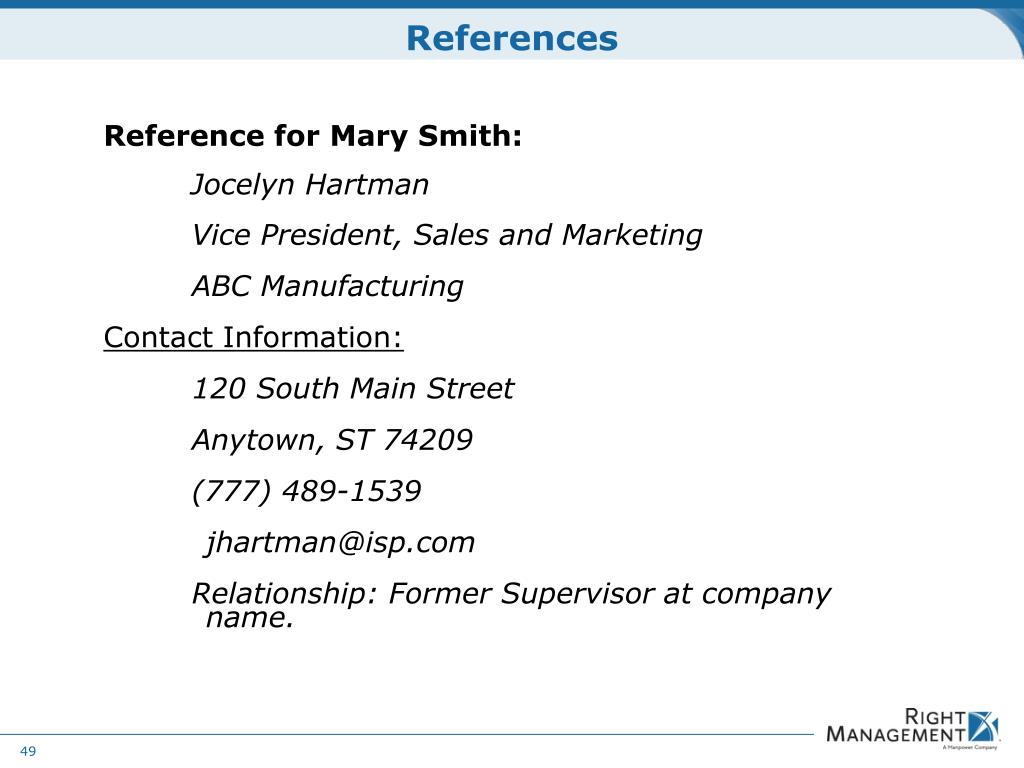
Task: Click the ABC Manufacturing company line
Action: point(327,286)
